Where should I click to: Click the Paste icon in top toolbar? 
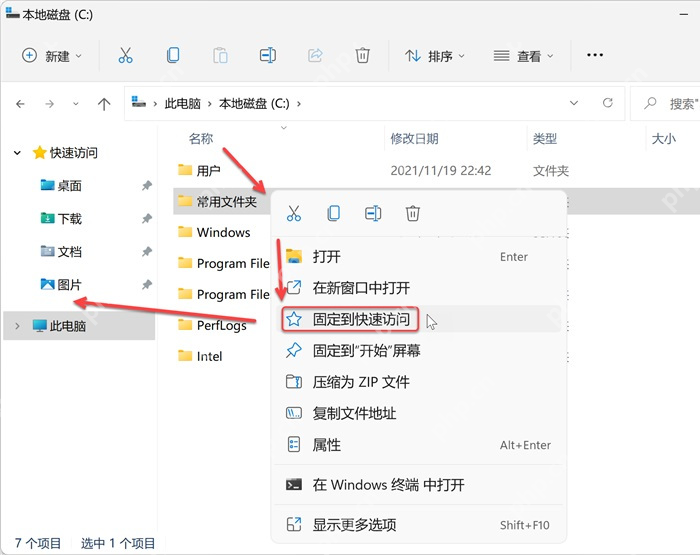point(220,55)
